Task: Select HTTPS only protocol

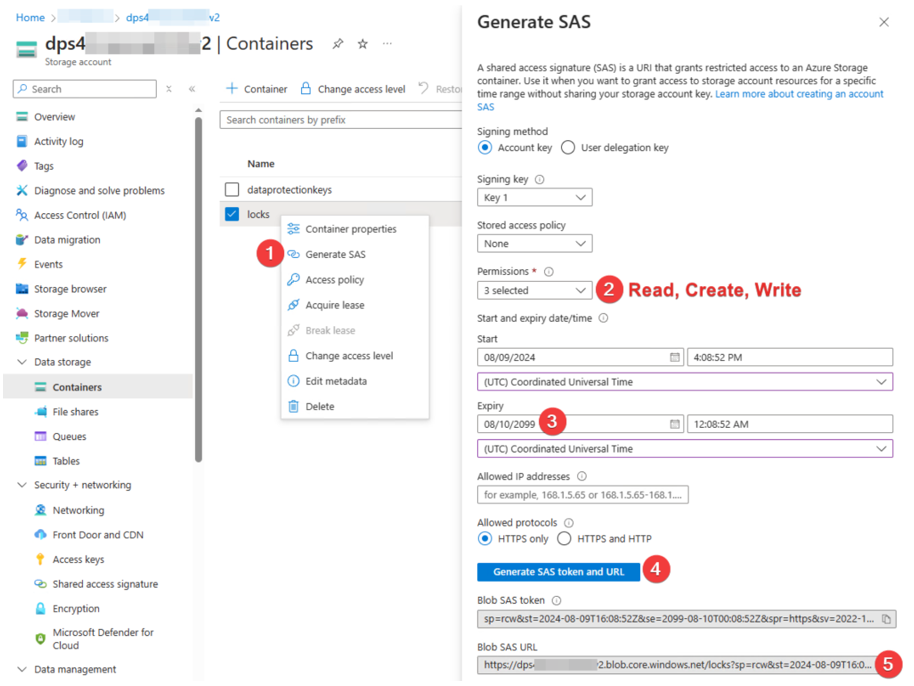Action: [x=484, y=539]
